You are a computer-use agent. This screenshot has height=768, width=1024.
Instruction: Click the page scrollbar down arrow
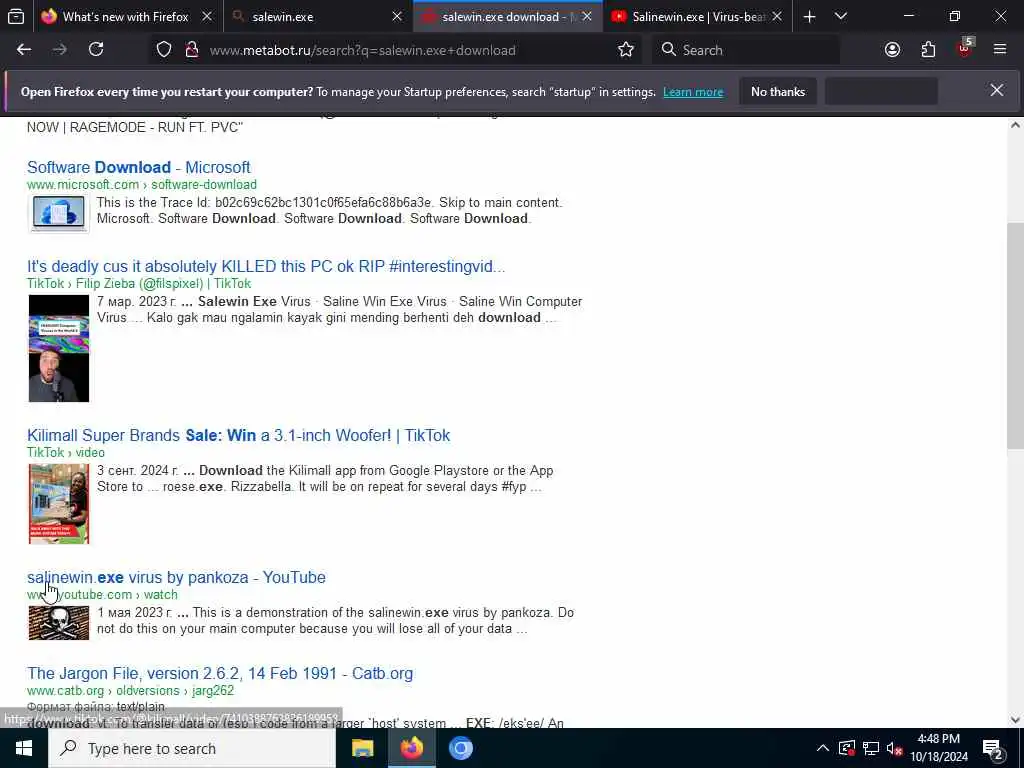pos(1016,720)
